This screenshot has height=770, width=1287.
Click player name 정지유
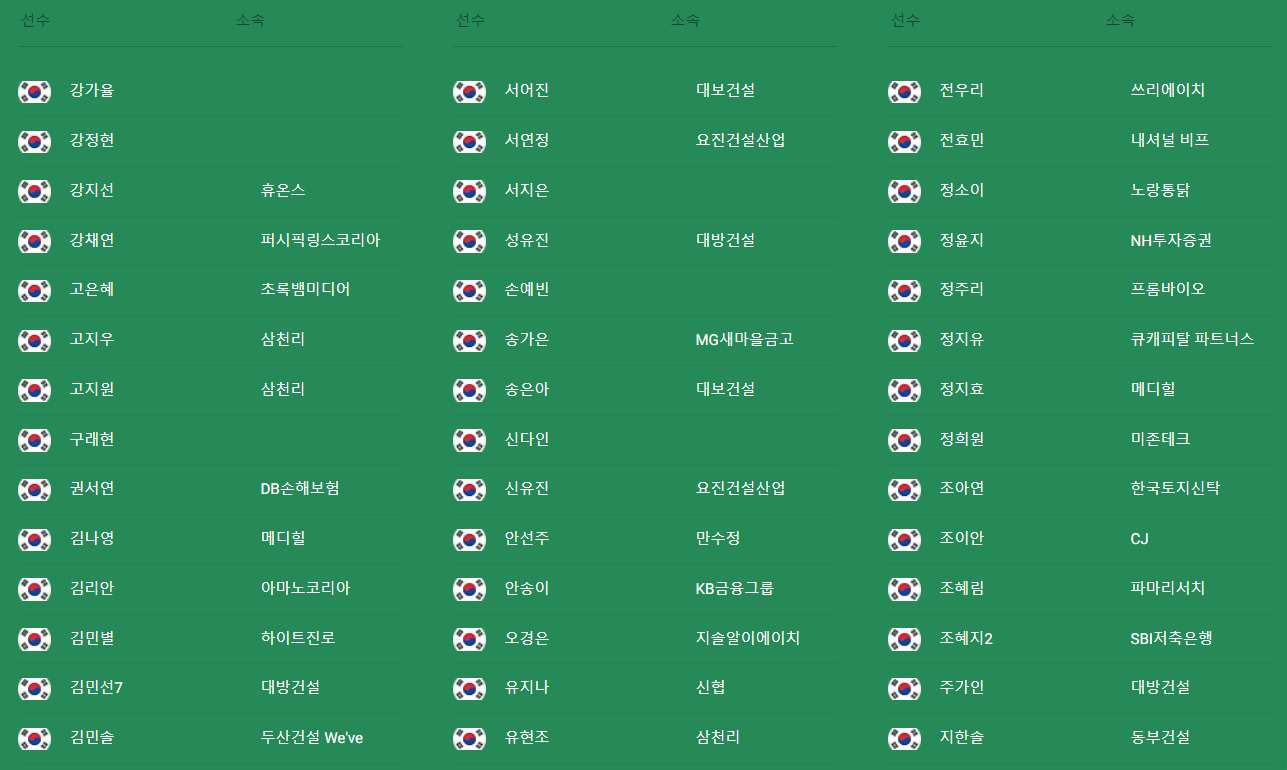962,339
